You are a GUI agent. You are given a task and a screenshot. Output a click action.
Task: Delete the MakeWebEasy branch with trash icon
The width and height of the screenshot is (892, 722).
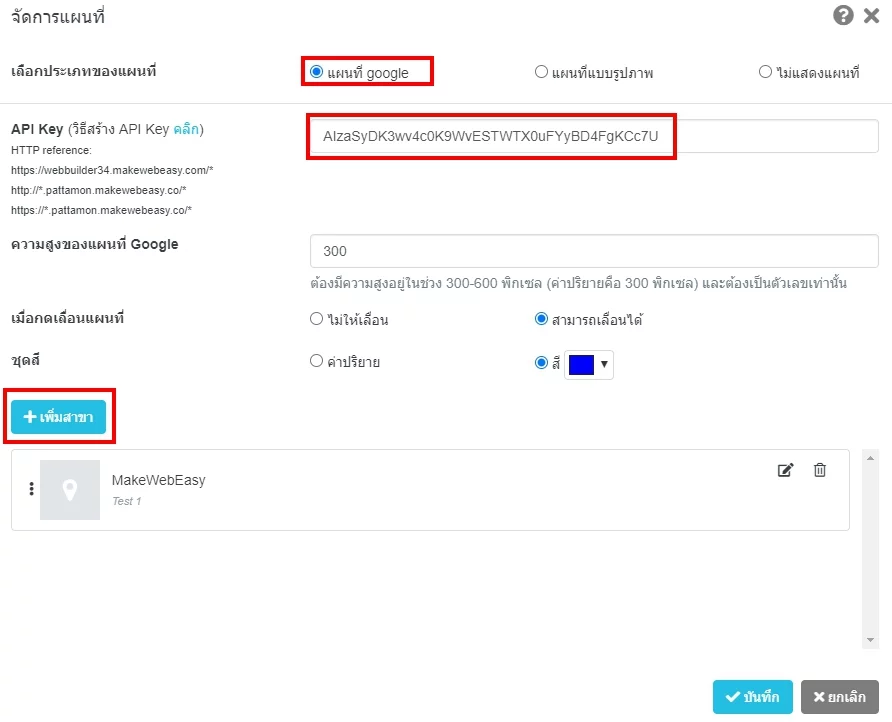click(820, 470)
